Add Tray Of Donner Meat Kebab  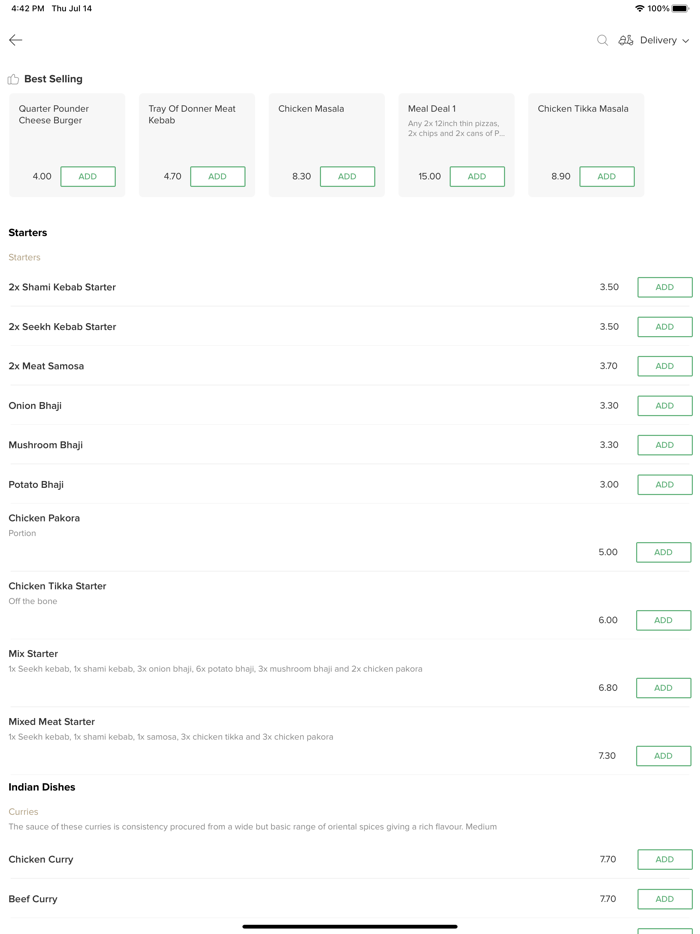coord(217,177)
